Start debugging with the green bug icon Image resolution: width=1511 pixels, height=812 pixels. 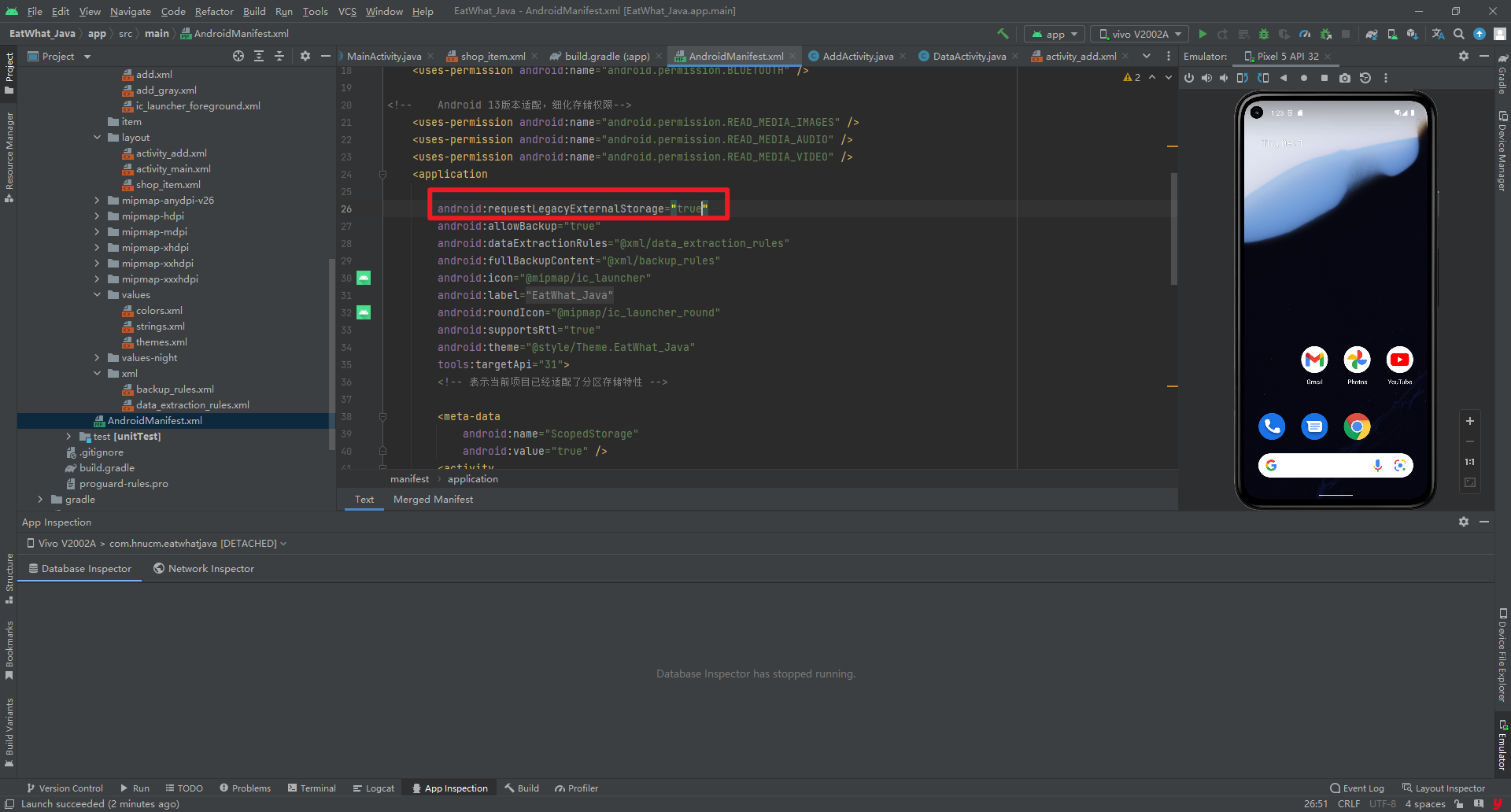click(x=1264, y=34)
